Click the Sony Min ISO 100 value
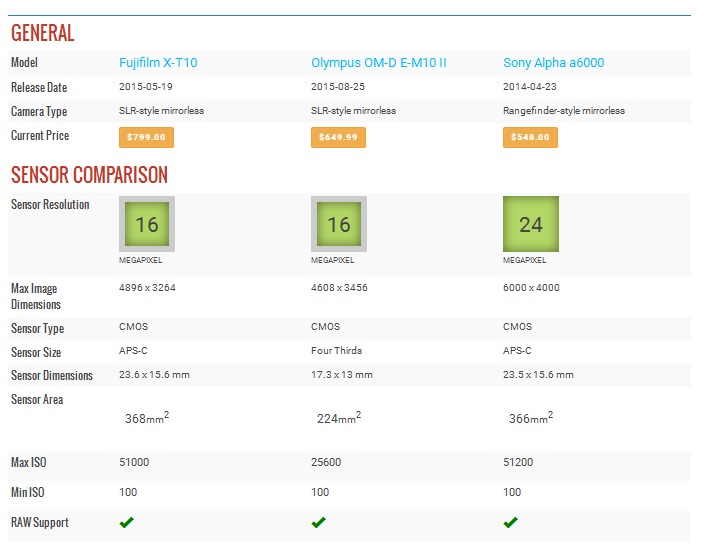 [512, 493]
